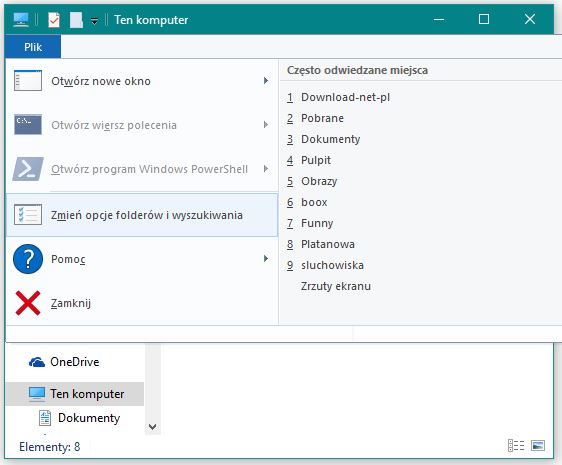The image size is (562, 465).
Task: Click the New folder icon in title bar
Action: click(76, 20)
